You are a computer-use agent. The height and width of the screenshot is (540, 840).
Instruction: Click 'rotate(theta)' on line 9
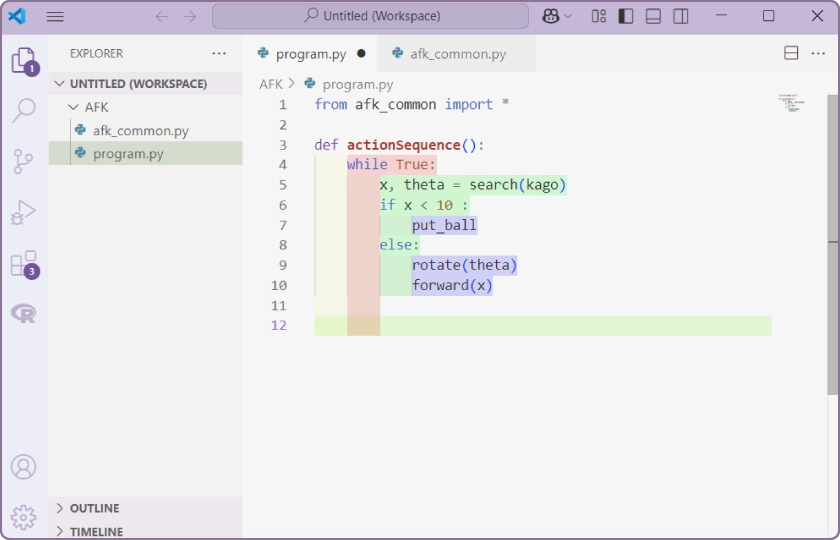pyautogui.click(x=464, y=265)
